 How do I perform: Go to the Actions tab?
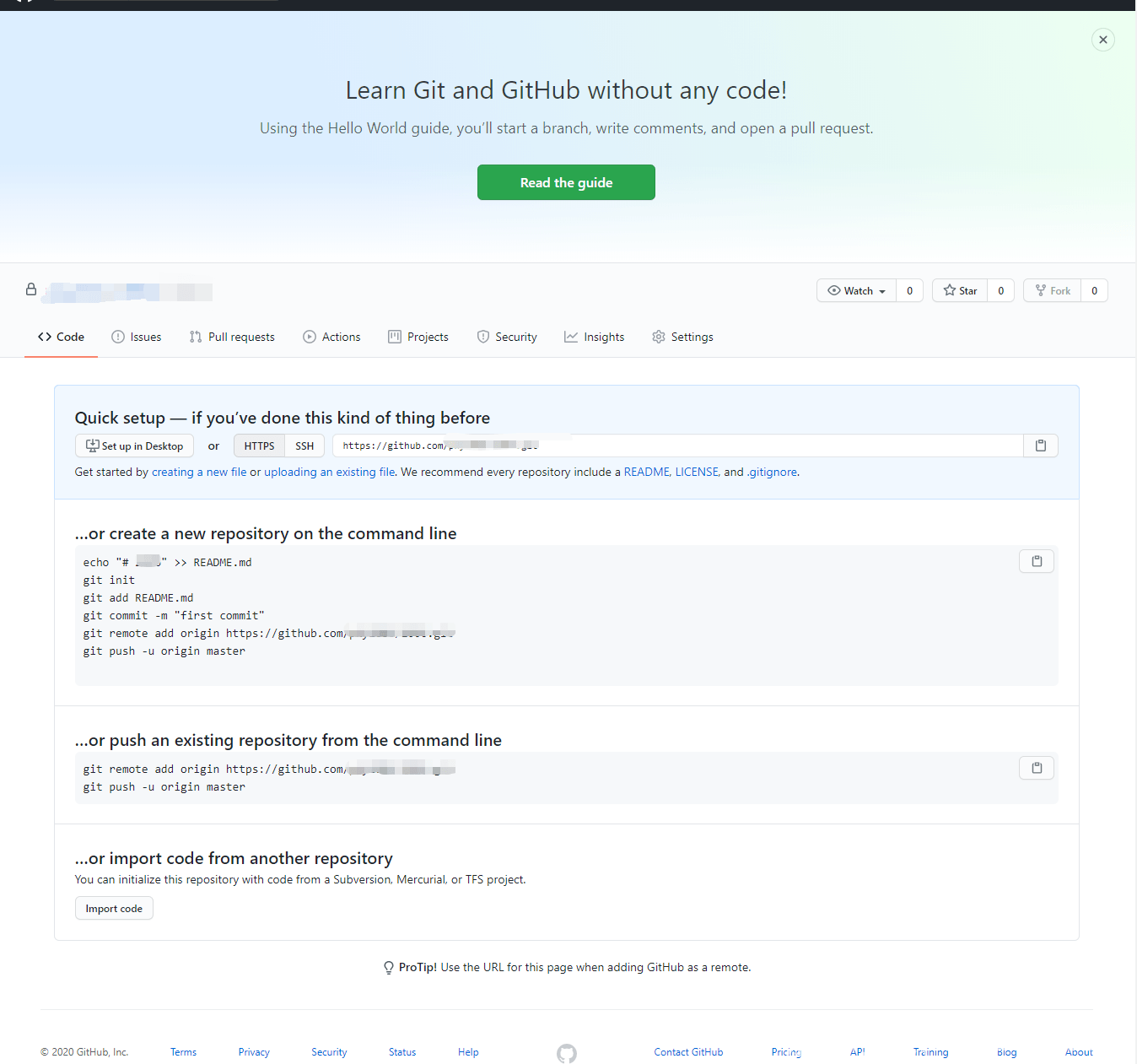pos(331,337)
